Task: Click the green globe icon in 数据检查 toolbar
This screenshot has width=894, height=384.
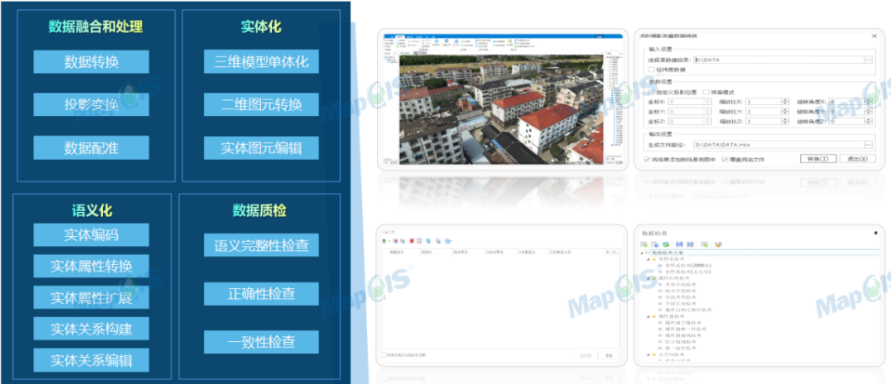Action: pos(666,244)
